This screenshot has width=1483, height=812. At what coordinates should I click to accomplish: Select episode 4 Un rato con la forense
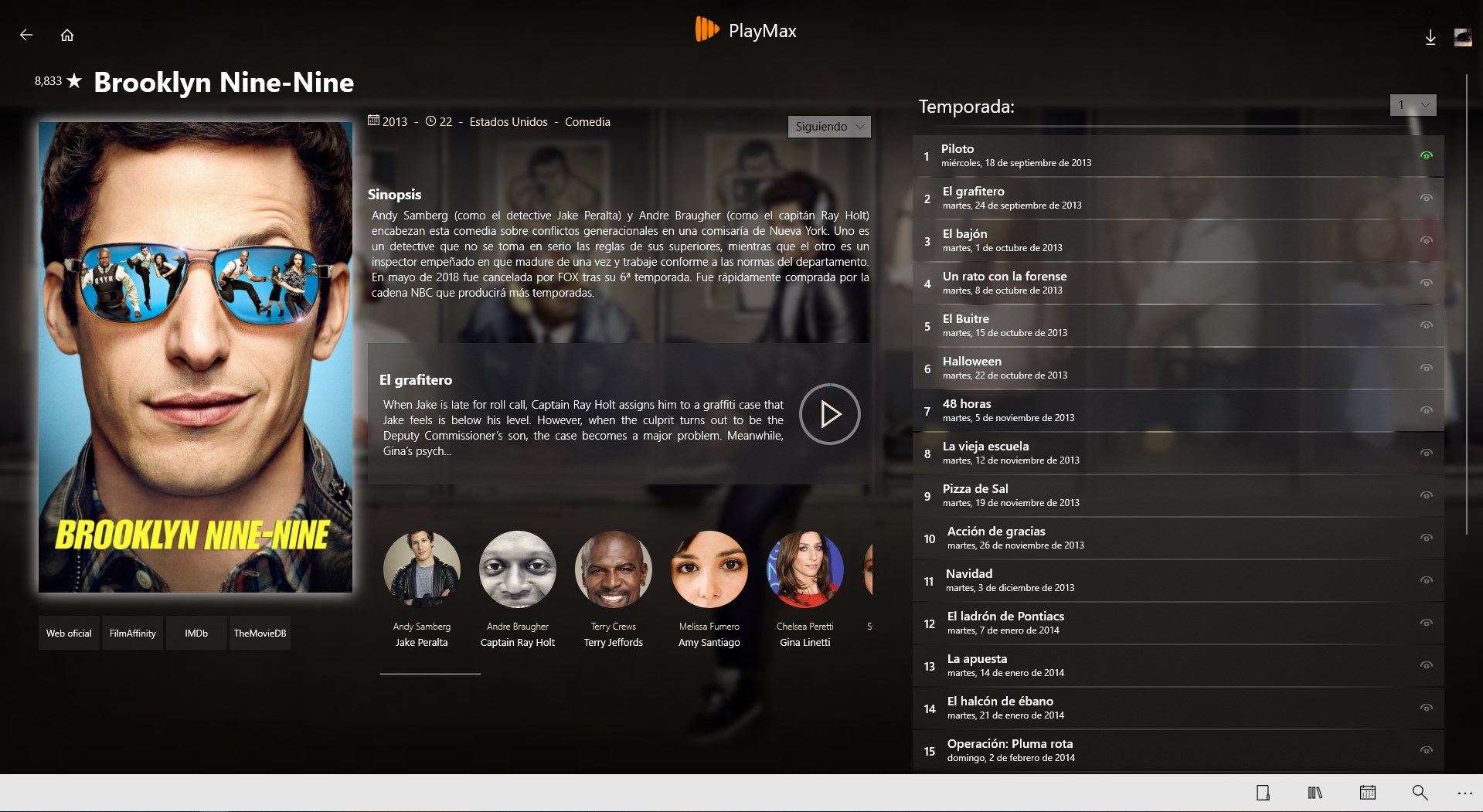point(1179,284)
